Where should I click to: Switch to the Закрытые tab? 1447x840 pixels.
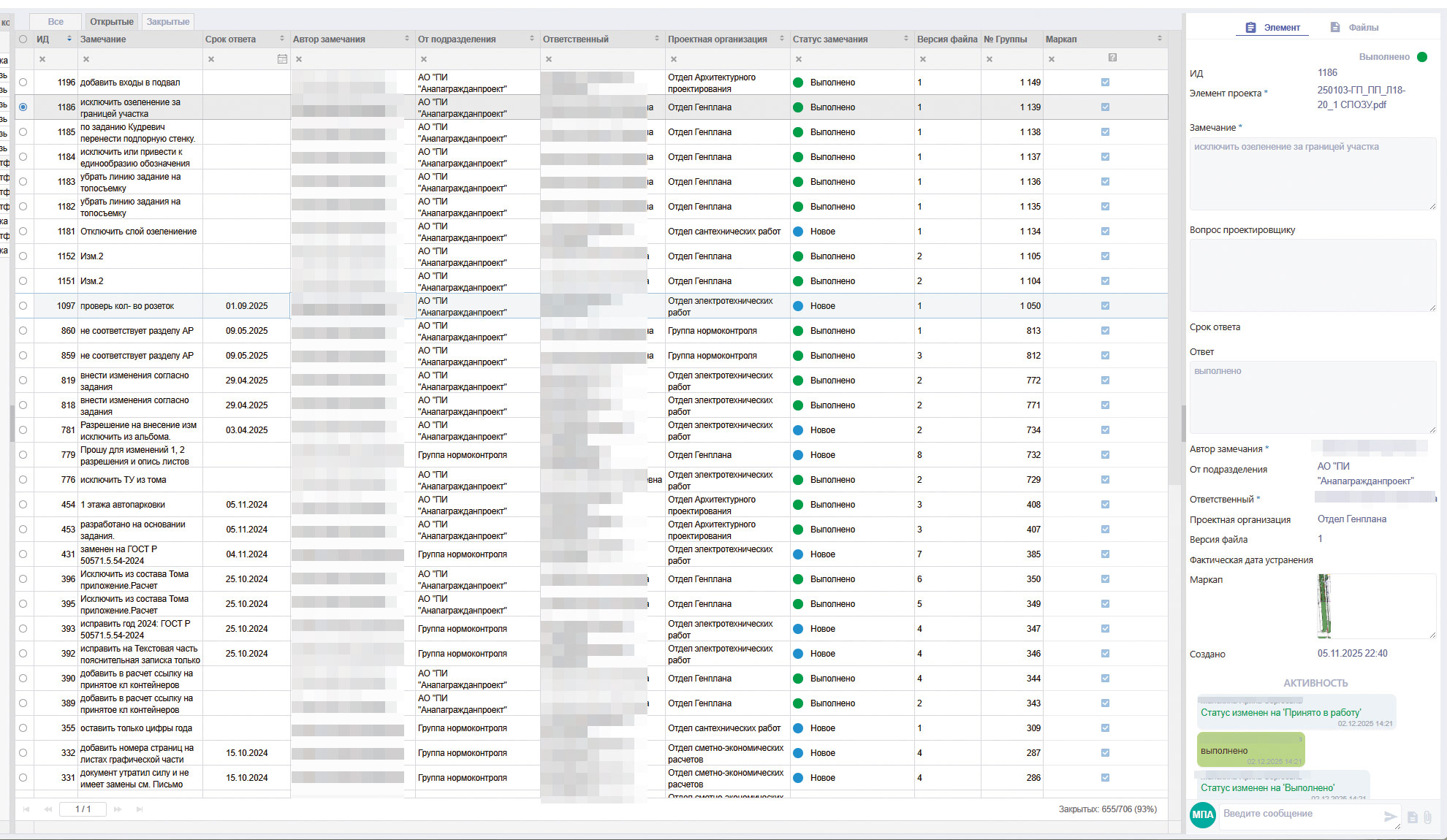pyautogui.click(x=168, y=22)
